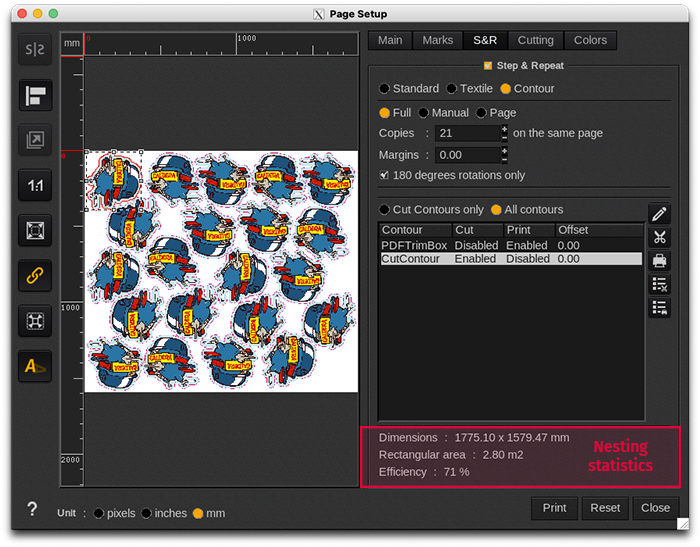Click the mm unit box on ruler corner
The width and height of the screenshot is (700, 547).
coord(72,43)
